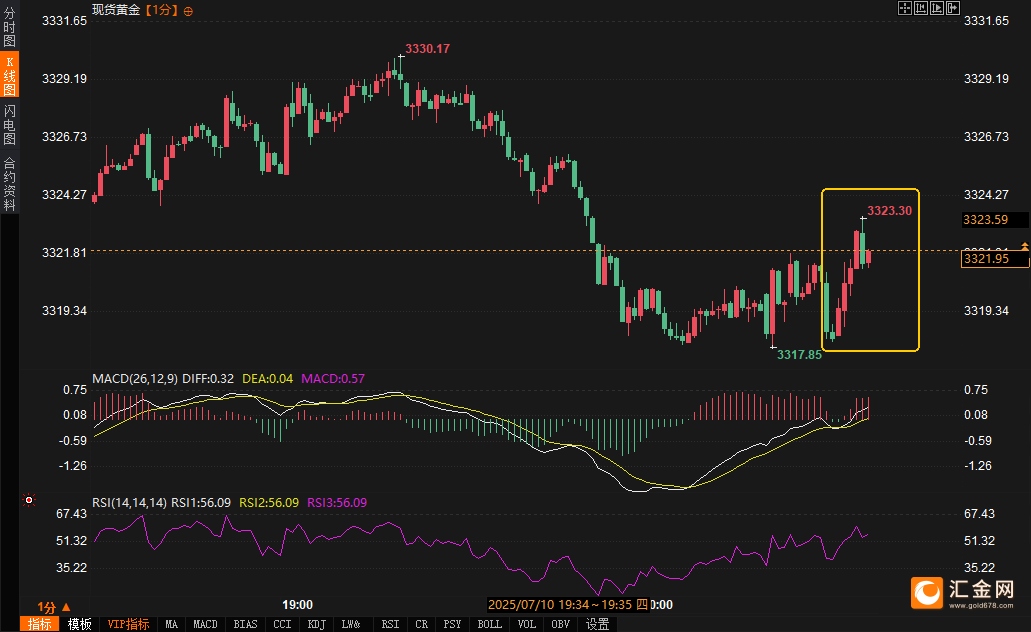Click the crosshair cursor icon at top right
Screen dimensions: 1031x632
click(x=905, y=8)
